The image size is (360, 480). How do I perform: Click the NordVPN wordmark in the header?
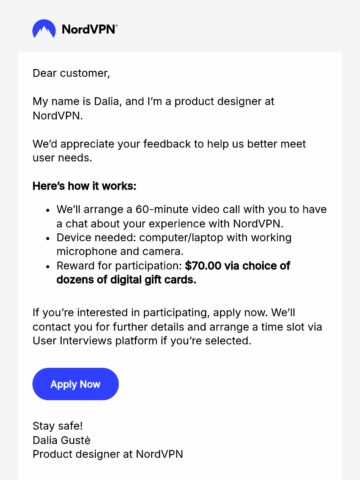(89, 29)
